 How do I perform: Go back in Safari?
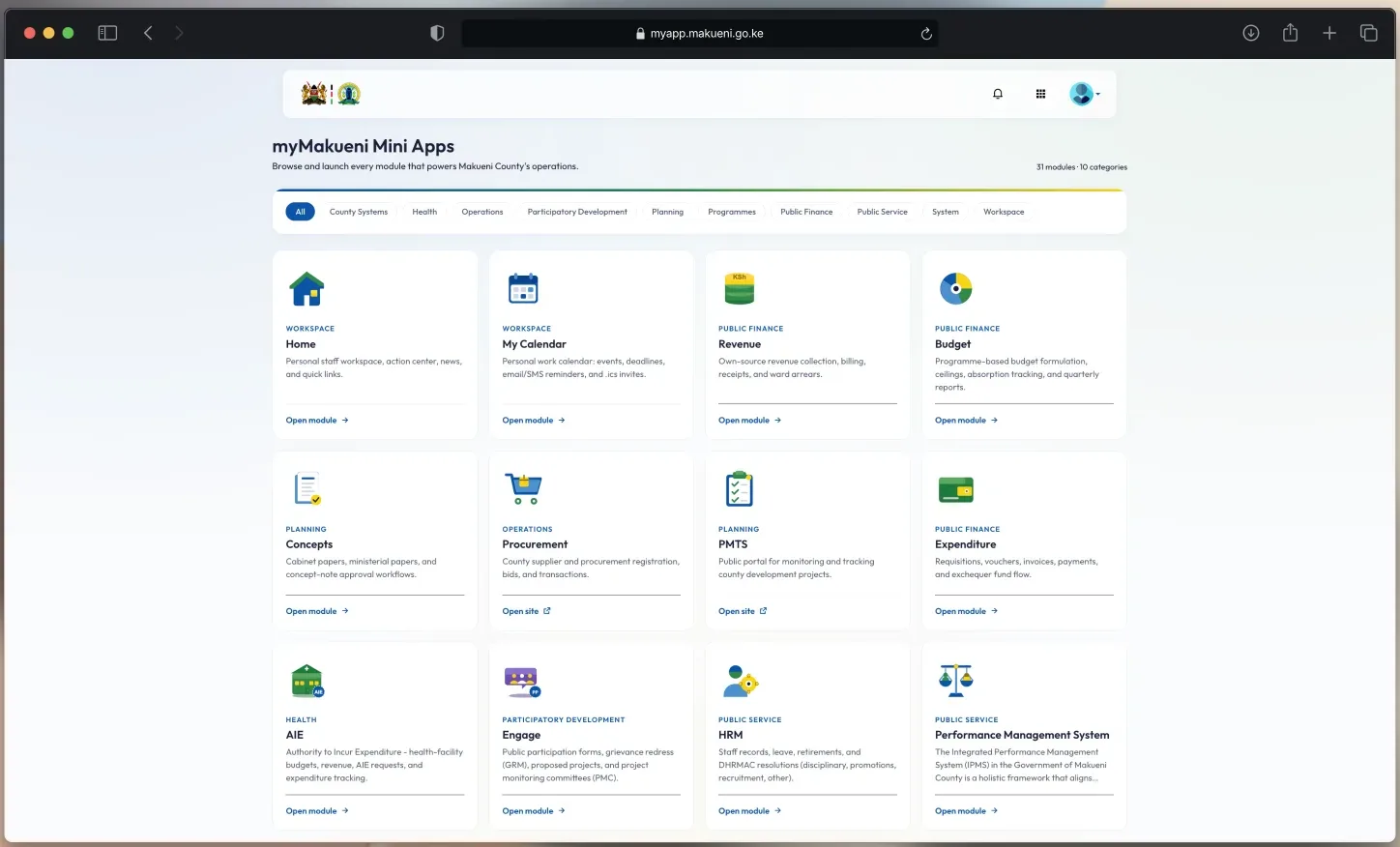tap(148, 33)
